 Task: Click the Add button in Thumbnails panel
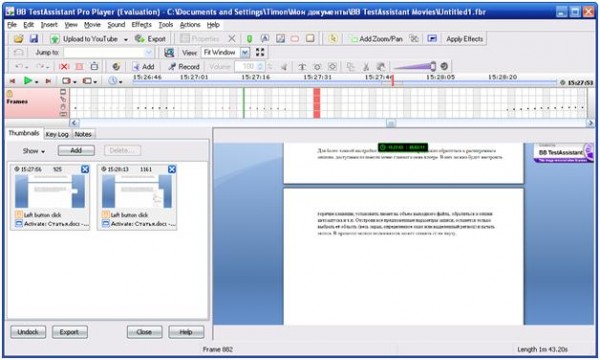tap(76, 150)
